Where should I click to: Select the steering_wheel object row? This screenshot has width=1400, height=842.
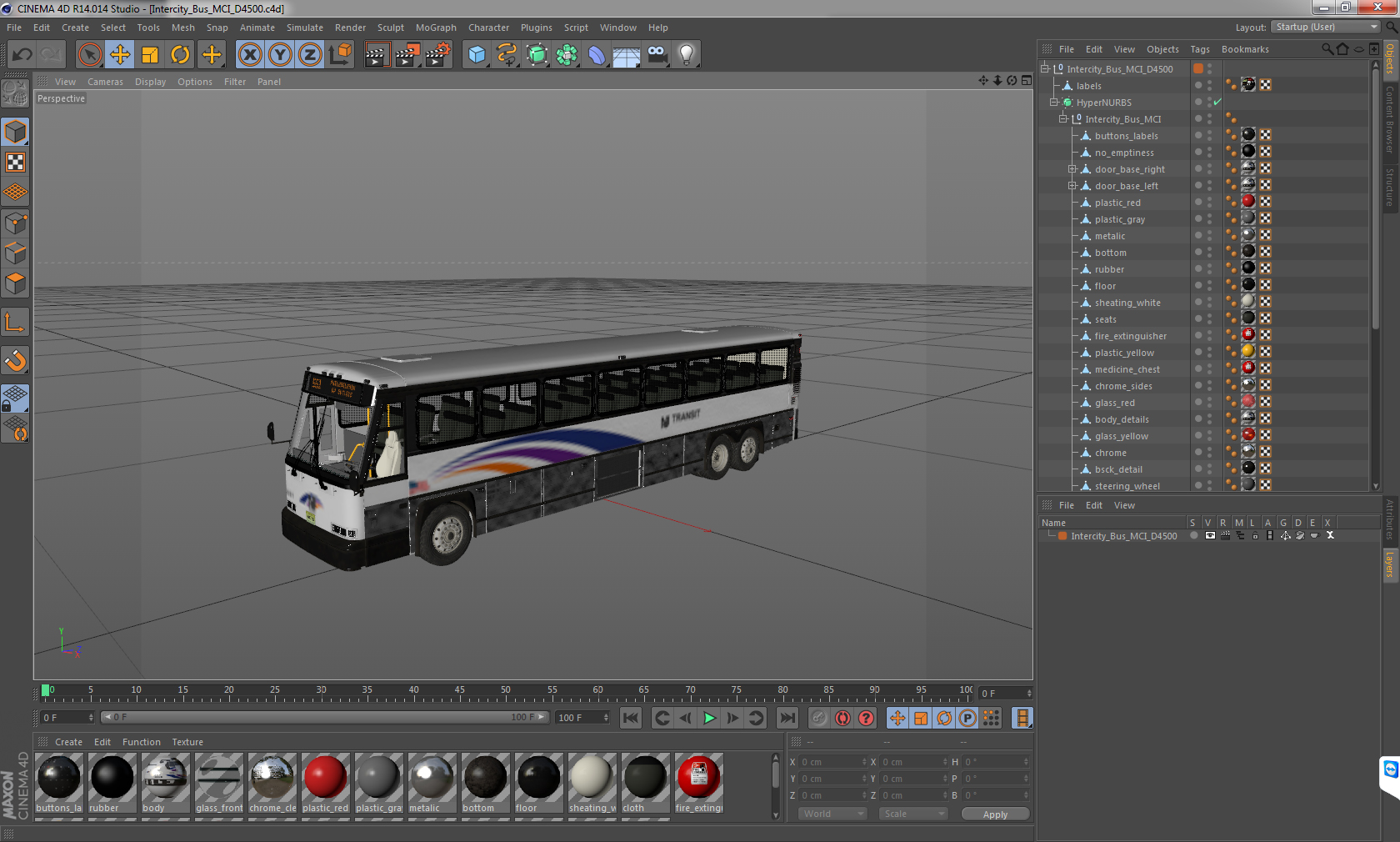click(x=1127, y=486)
